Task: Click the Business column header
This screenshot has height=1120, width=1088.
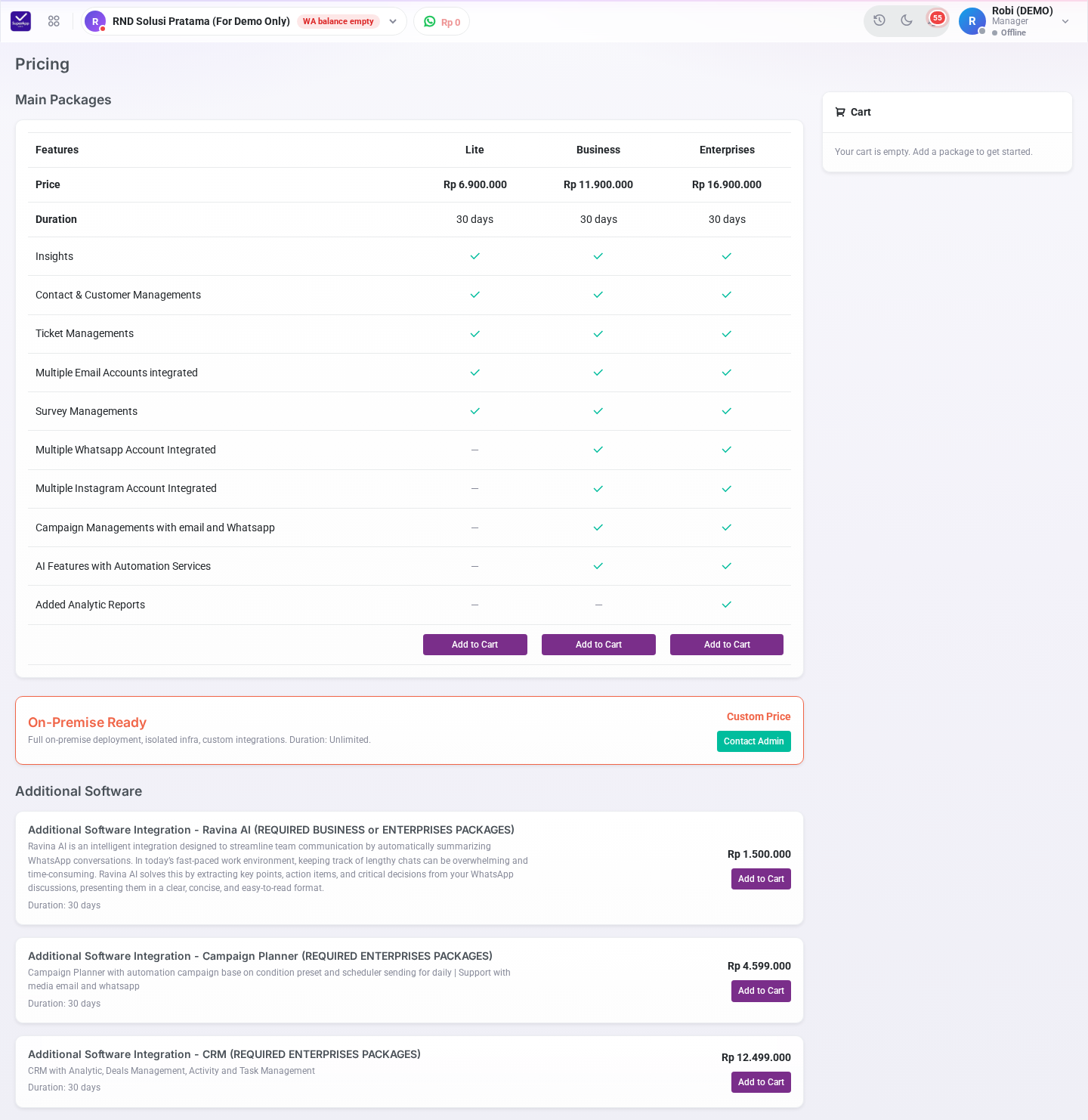Action: 598,150
